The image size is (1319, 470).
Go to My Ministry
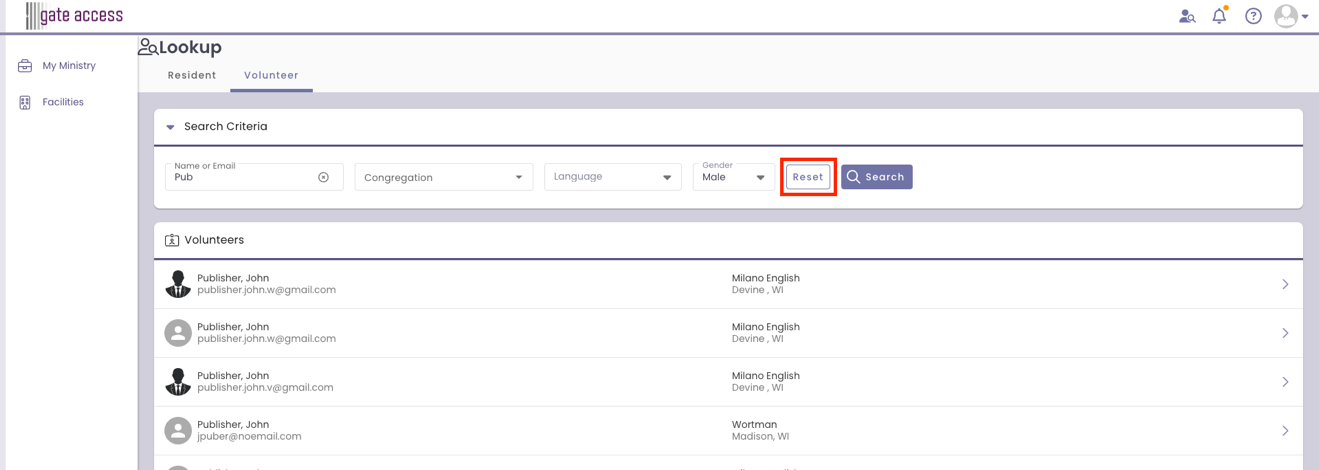tap(69, 66)
